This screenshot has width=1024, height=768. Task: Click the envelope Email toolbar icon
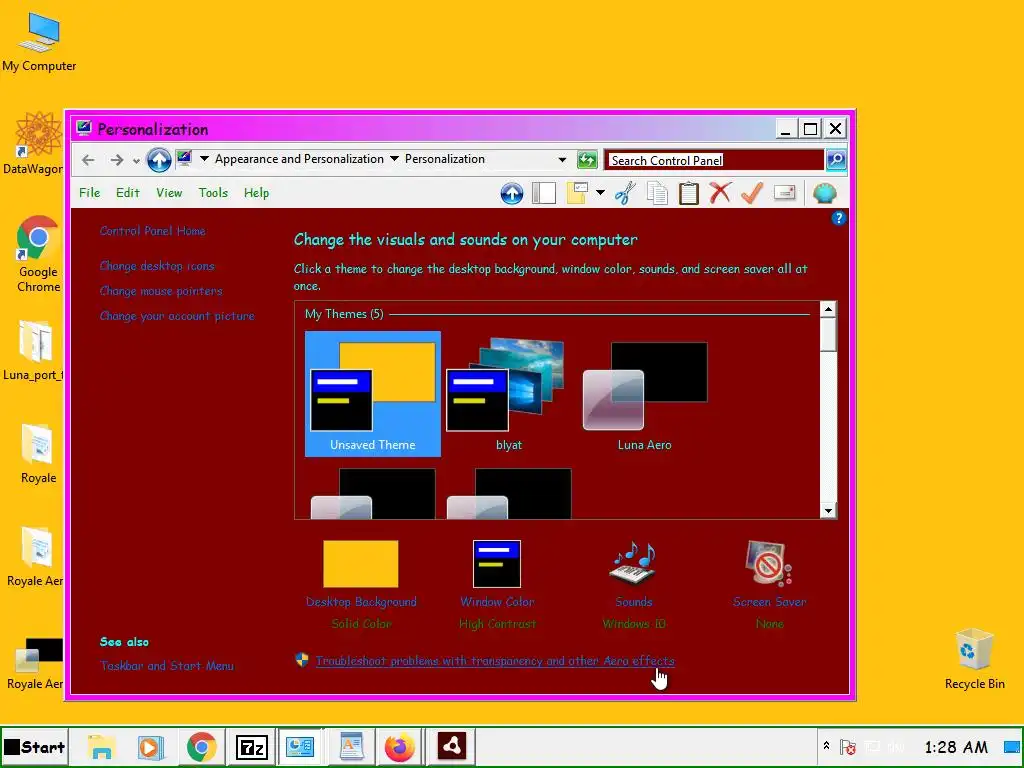[x=784, y=193]
